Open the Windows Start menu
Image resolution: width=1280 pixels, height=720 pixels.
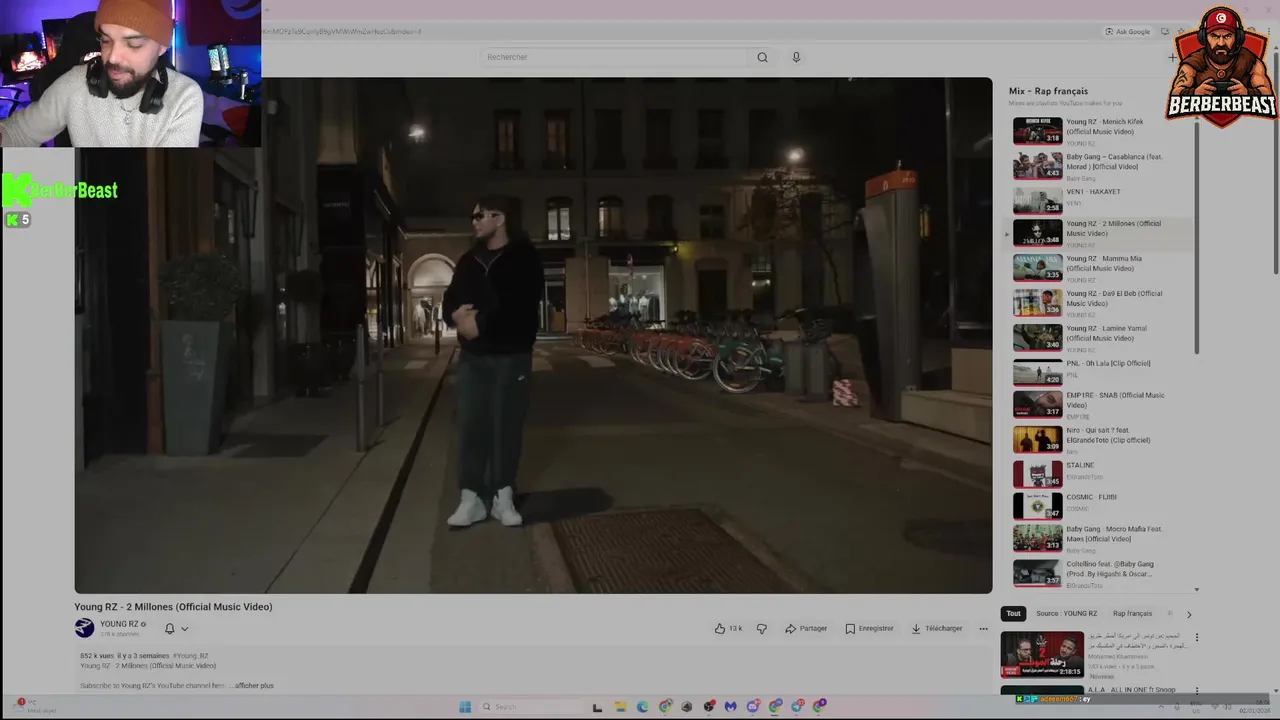tap(465, 707)
